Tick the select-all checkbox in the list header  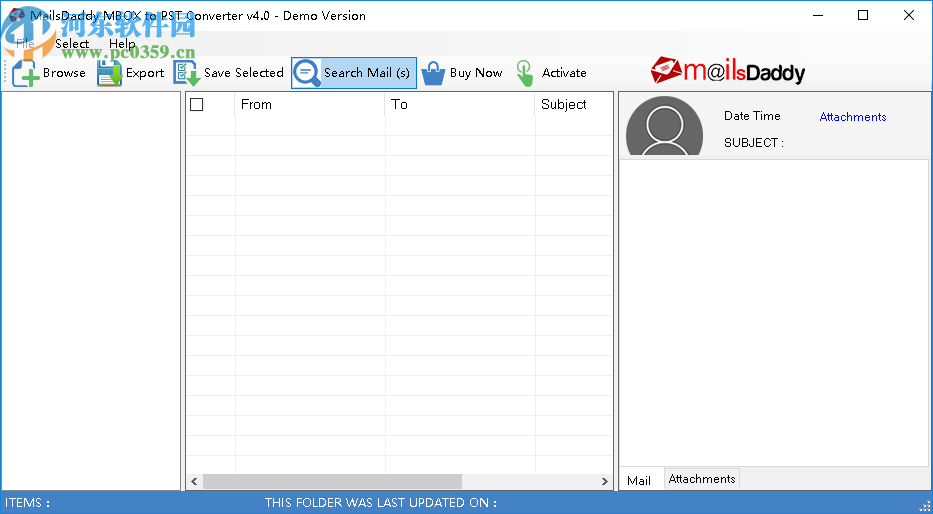pyautogui.click(x=196, y=105)
